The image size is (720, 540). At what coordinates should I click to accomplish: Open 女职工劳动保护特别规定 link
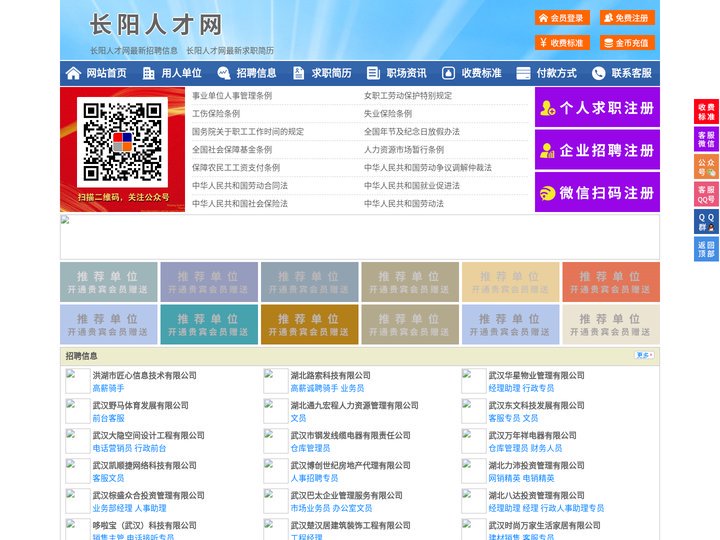pyautogui.click(x=408, y=96)
